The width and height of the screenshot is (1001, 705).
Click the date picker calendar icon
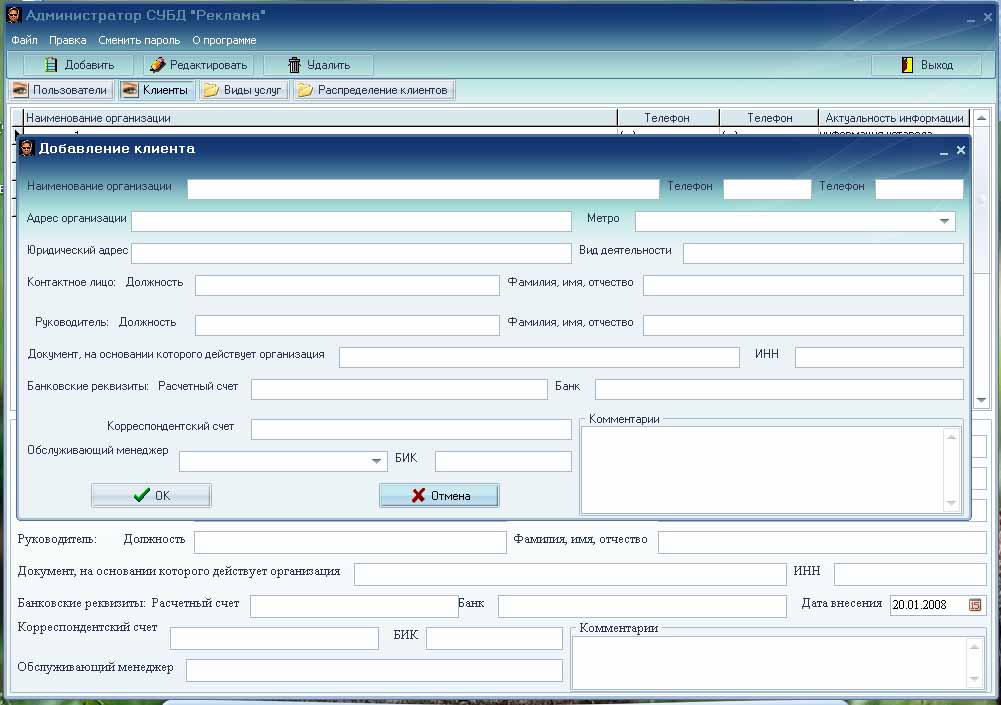[x=976, y=604]
